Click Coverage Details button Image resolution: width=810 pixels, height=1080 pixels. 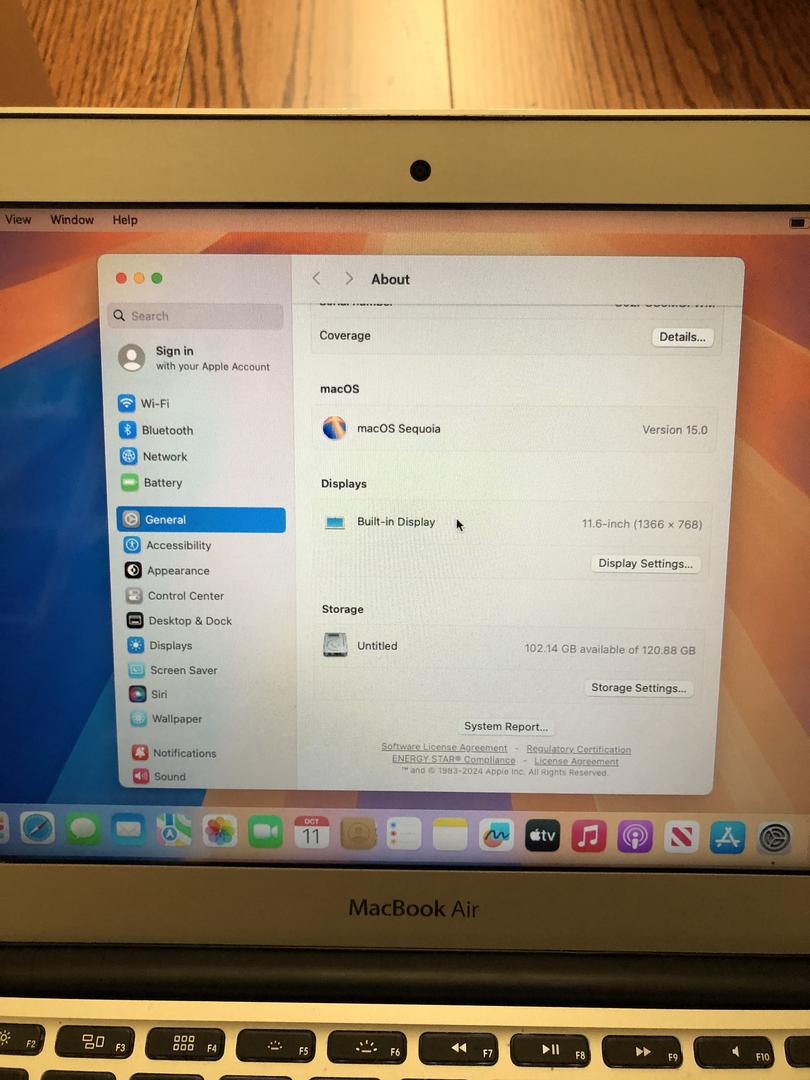click(682, 337)
